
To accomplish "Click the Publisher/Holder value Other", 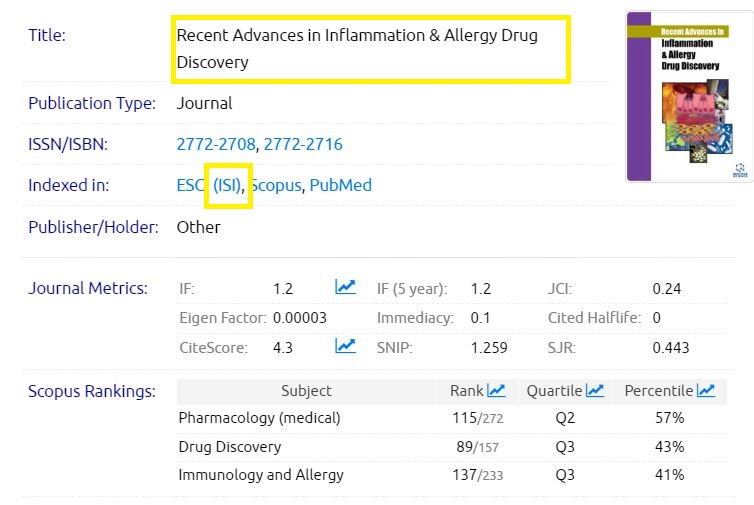I will tap(198, 227).
